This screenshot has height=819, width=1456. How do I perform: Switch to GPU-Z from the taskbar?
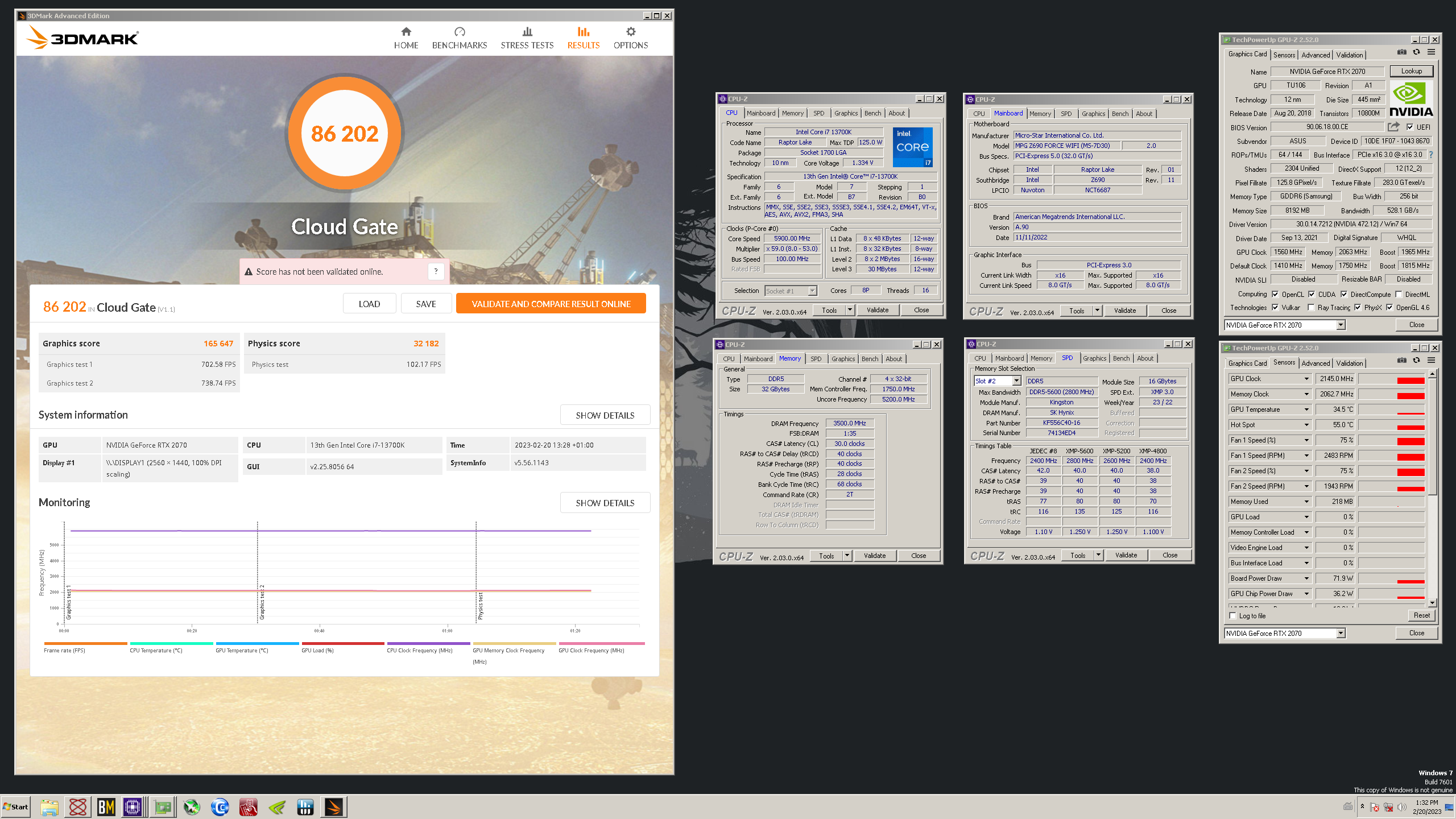click(x=163, y=807)
